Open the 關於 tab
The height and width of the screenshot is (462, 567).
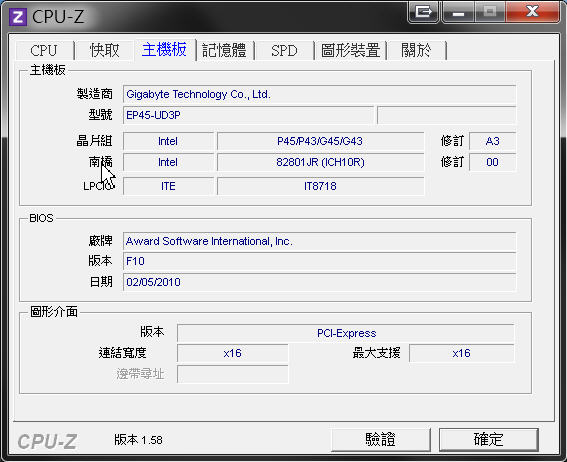point(417,50)
